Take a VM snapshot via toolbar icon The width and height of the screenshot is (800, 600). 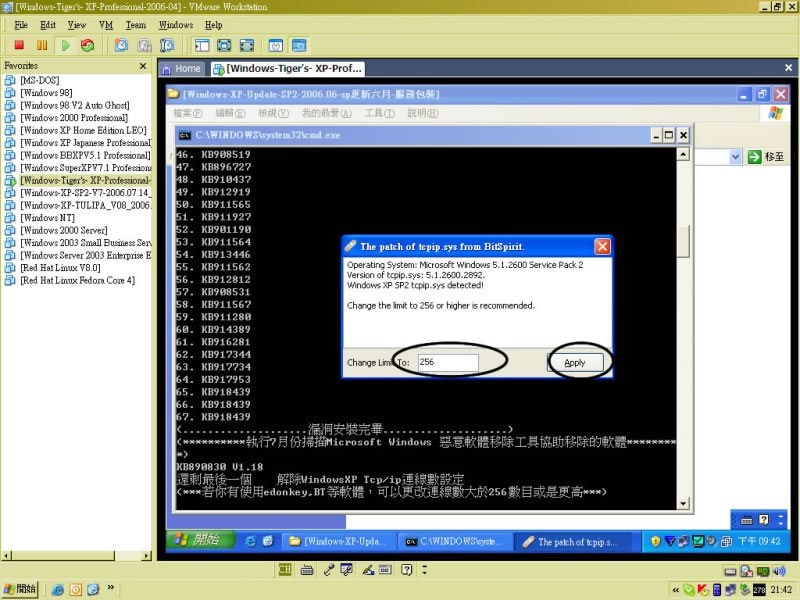(121, 45)
